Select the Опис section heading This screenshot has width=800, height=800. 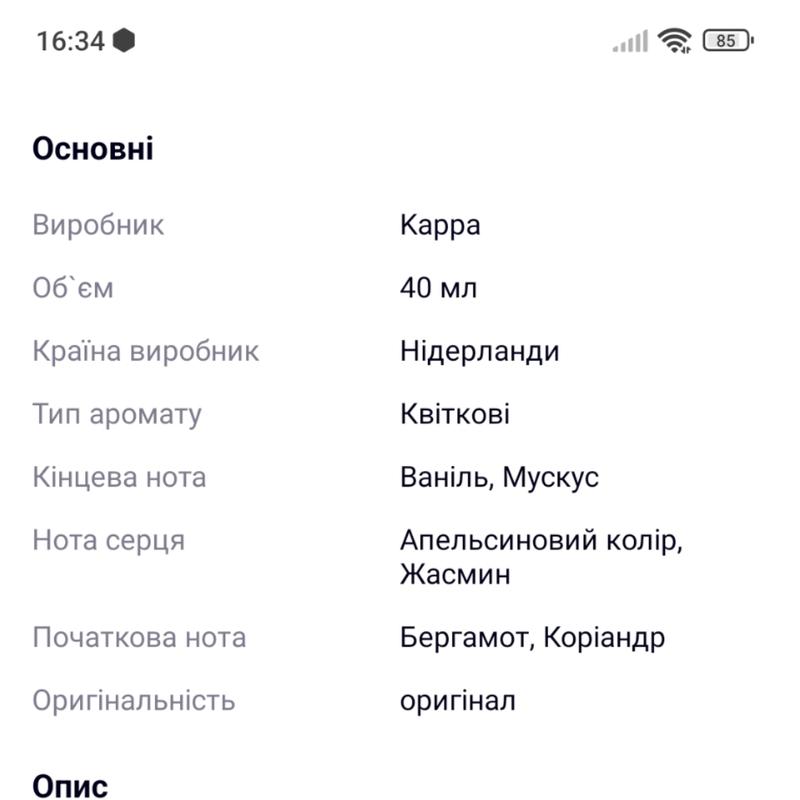70,786
